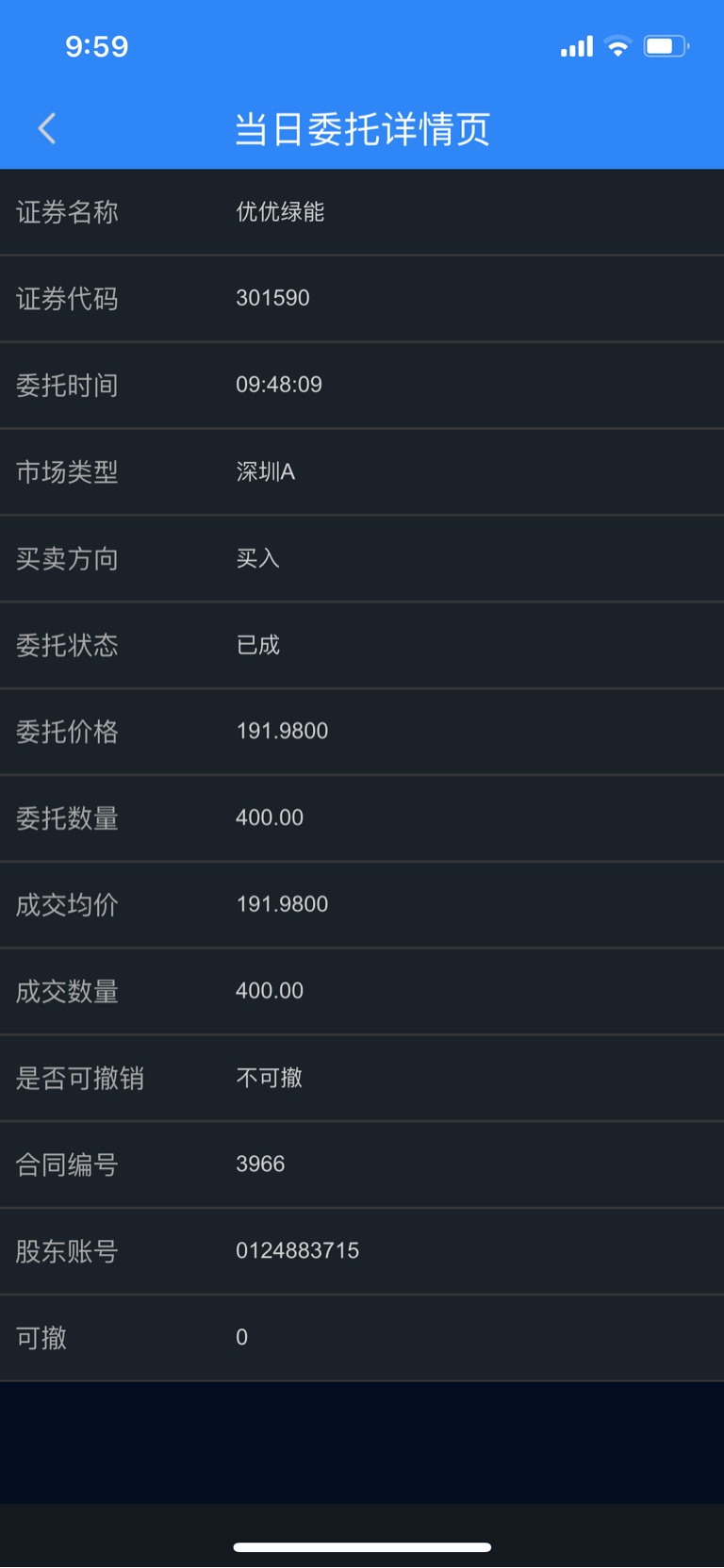This screenshot has width=724, height=1568.
Task: Tap the securities code 301590
Action: click(272, 298)
